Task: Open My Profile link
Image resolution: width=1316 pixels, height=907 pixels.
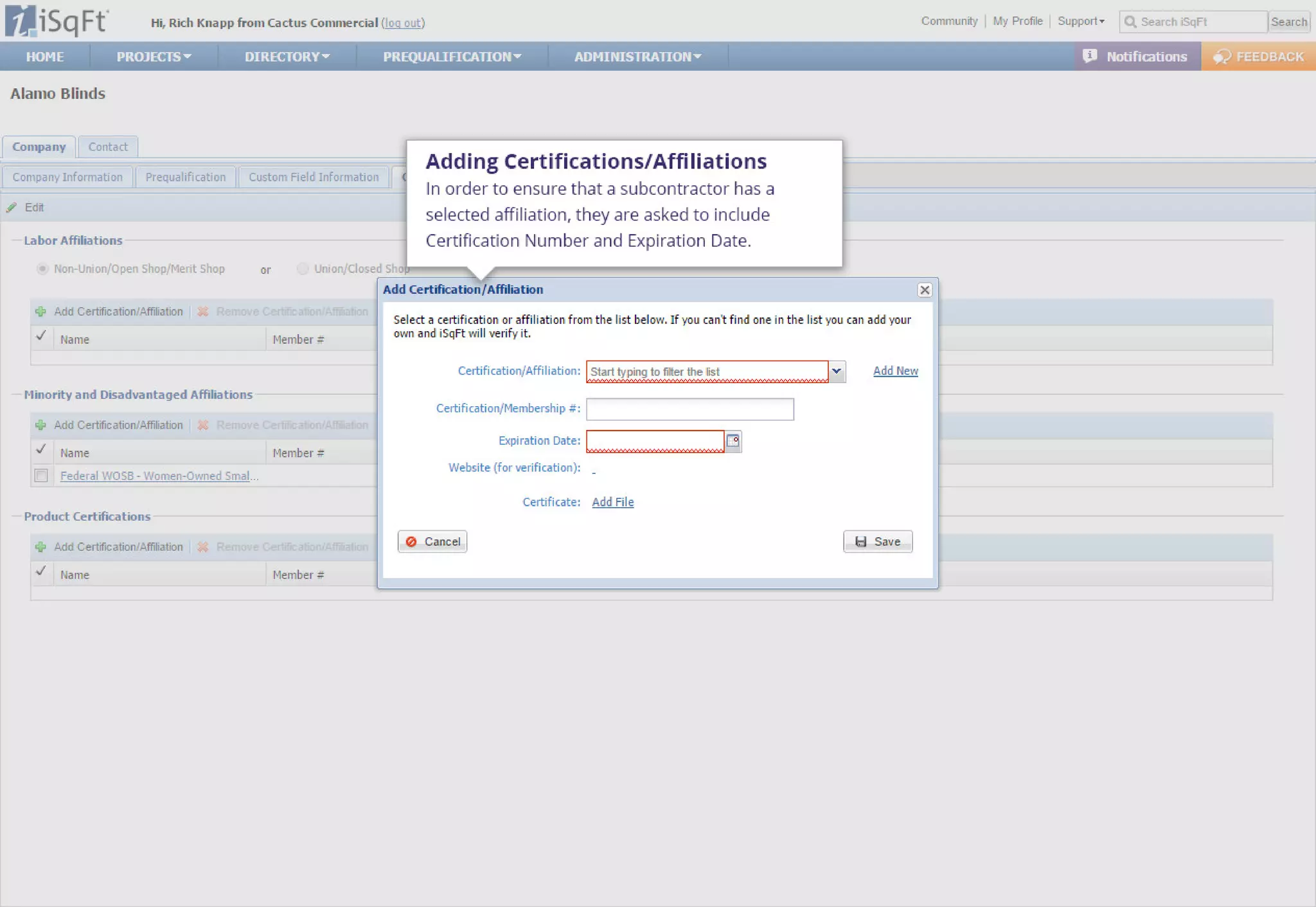Action: pyautogui.click(x=1018, y=21)
